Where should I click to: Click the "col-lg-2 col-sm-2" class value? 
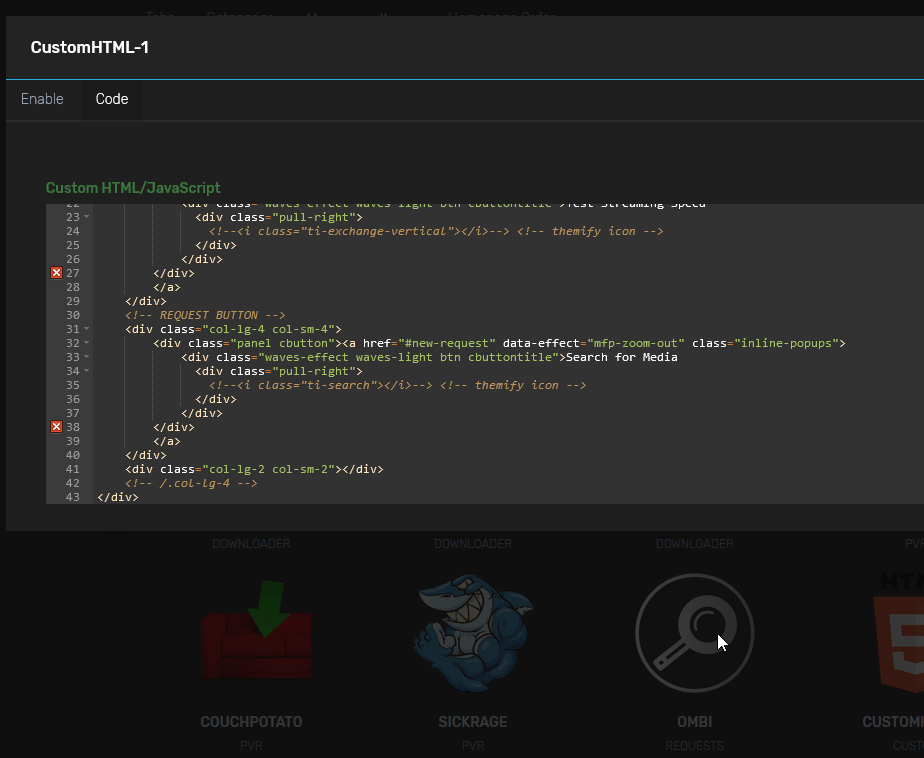pos(269,469)
